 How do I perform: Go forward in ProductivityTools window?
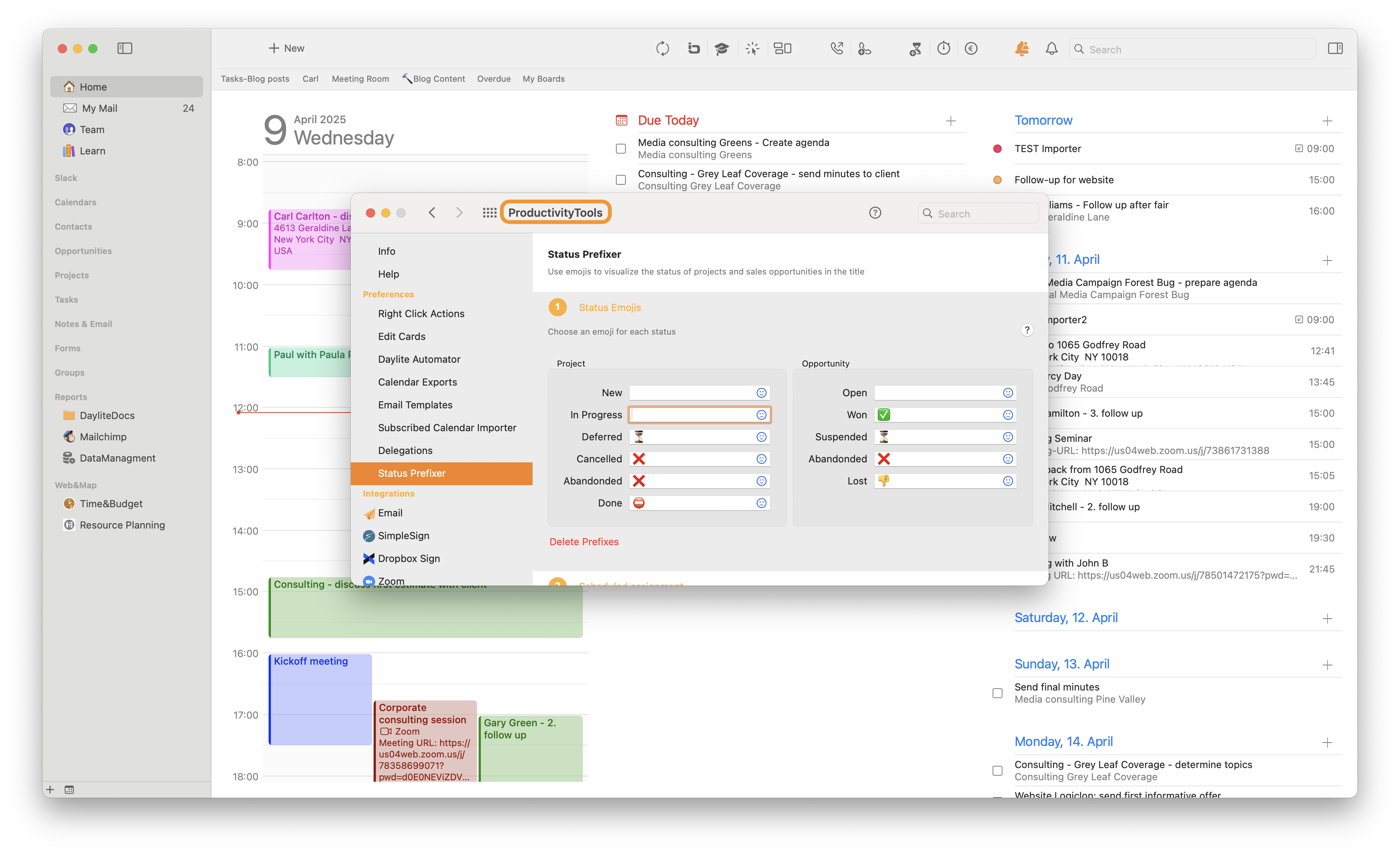coord(459,213)
